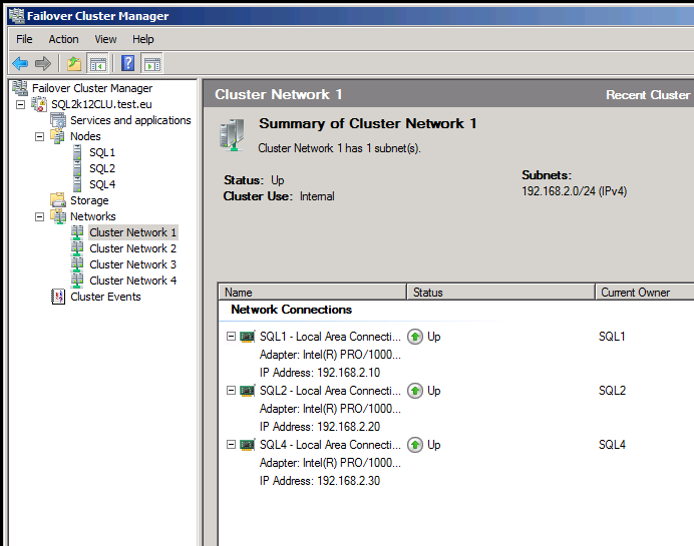Screen dimensions: 694x546
Task: Click the SQL4 network adapter card icon
Action: tap(247, 445)
